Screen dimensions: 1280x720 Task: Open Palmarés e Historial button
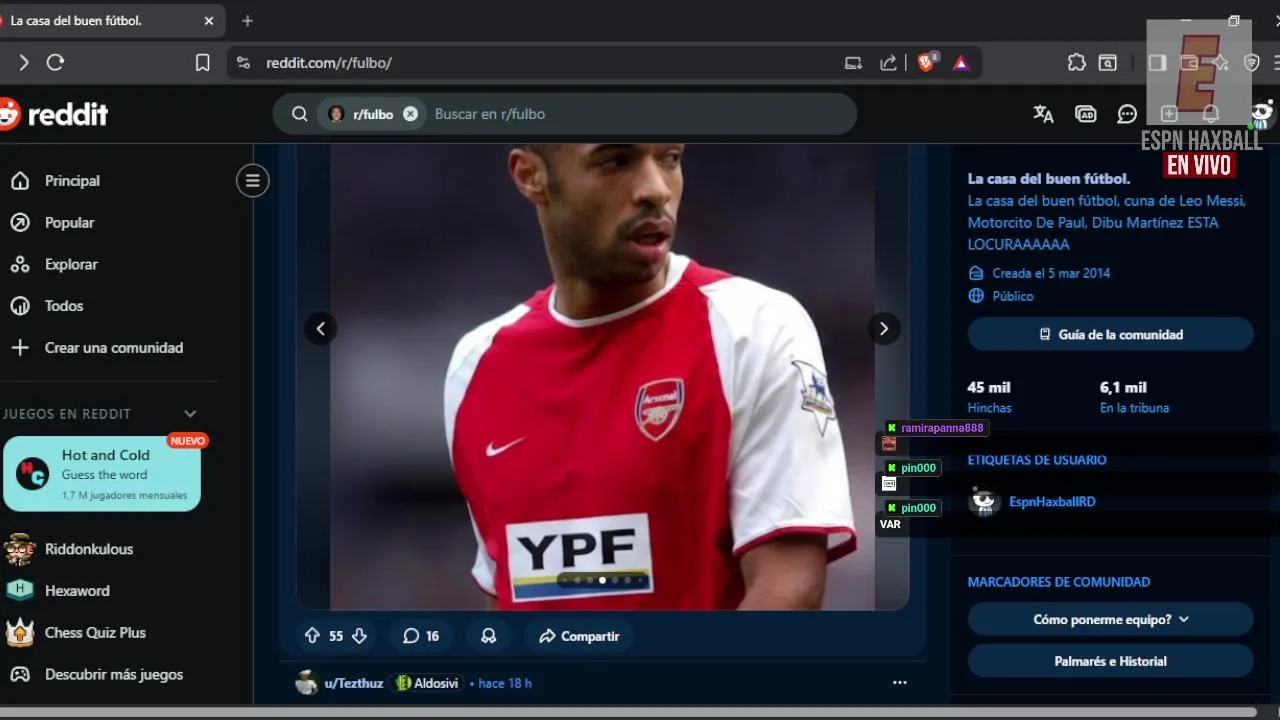click(x=1110, y=662)
